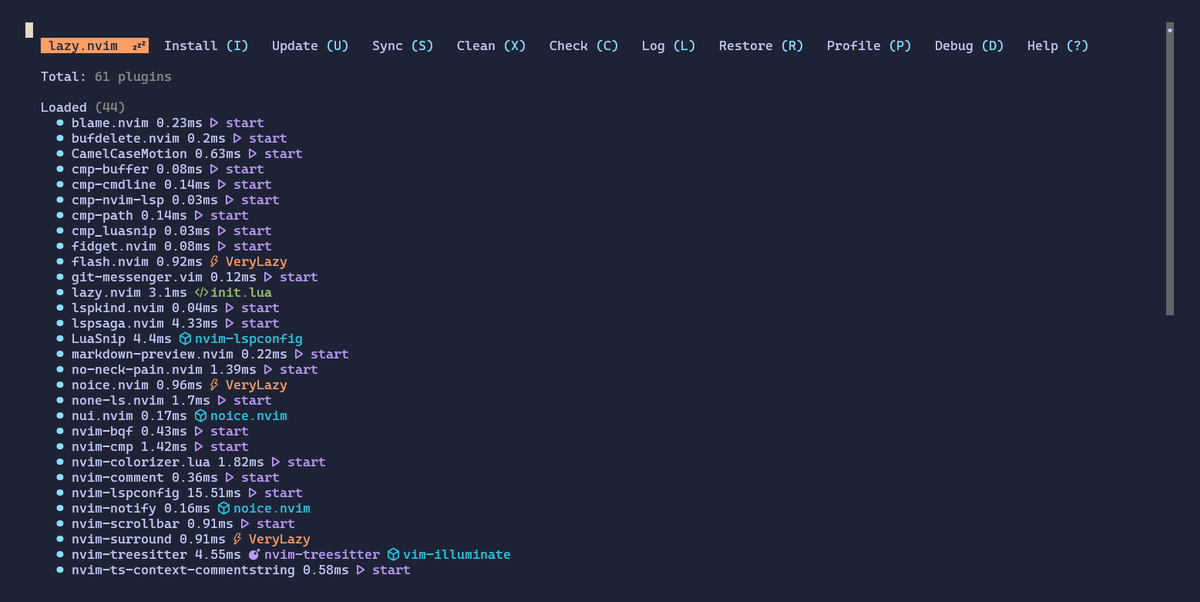This screenshot has width=1200, height=602.
Task: Select the Clean (X) menu item
Action: 491,46
